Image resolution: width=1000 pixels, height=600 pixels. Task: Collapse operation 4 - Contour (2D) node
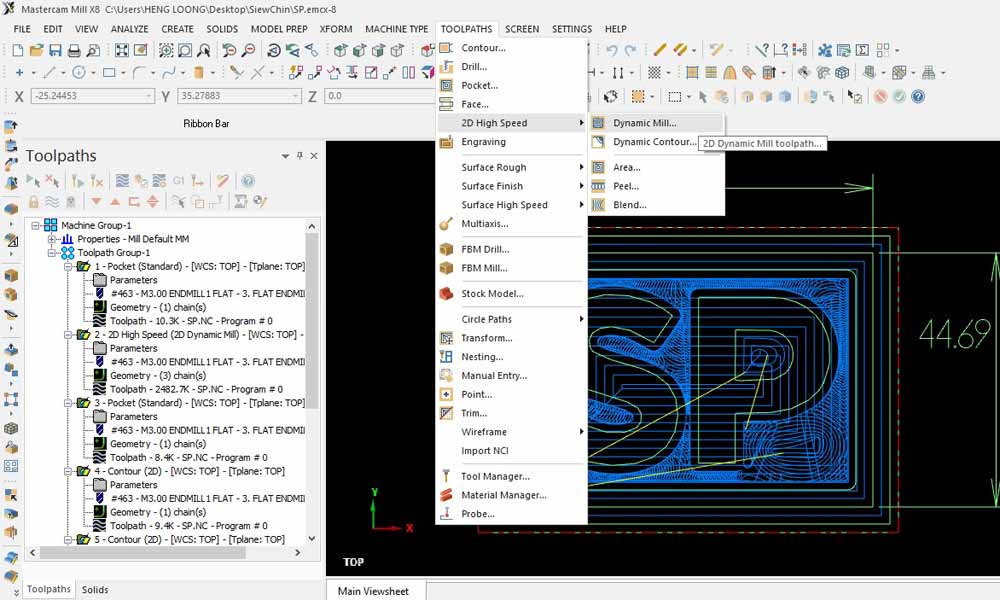[x=68, y=471]
